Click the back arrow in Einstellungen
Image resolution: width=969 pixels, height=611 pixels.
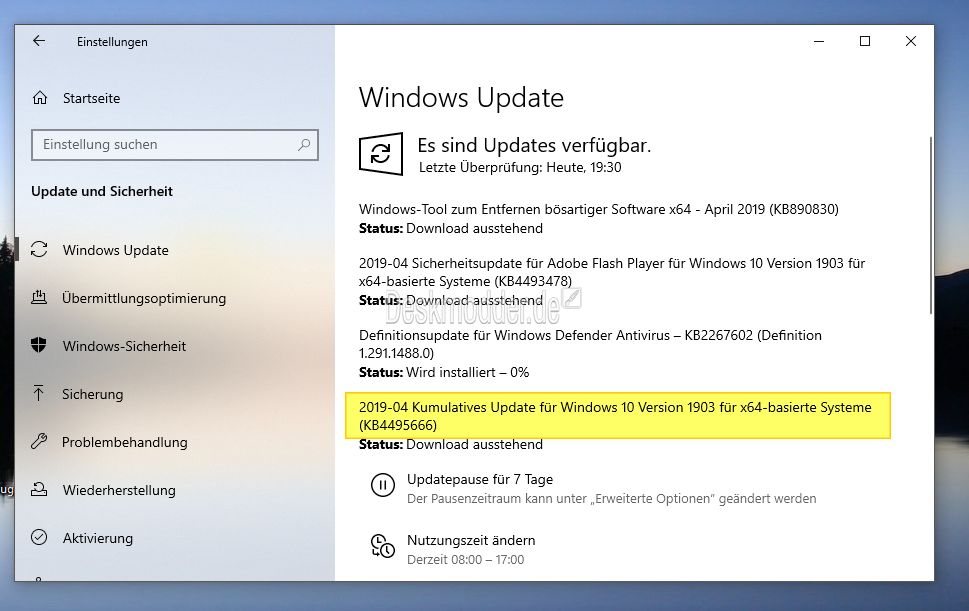39,41
